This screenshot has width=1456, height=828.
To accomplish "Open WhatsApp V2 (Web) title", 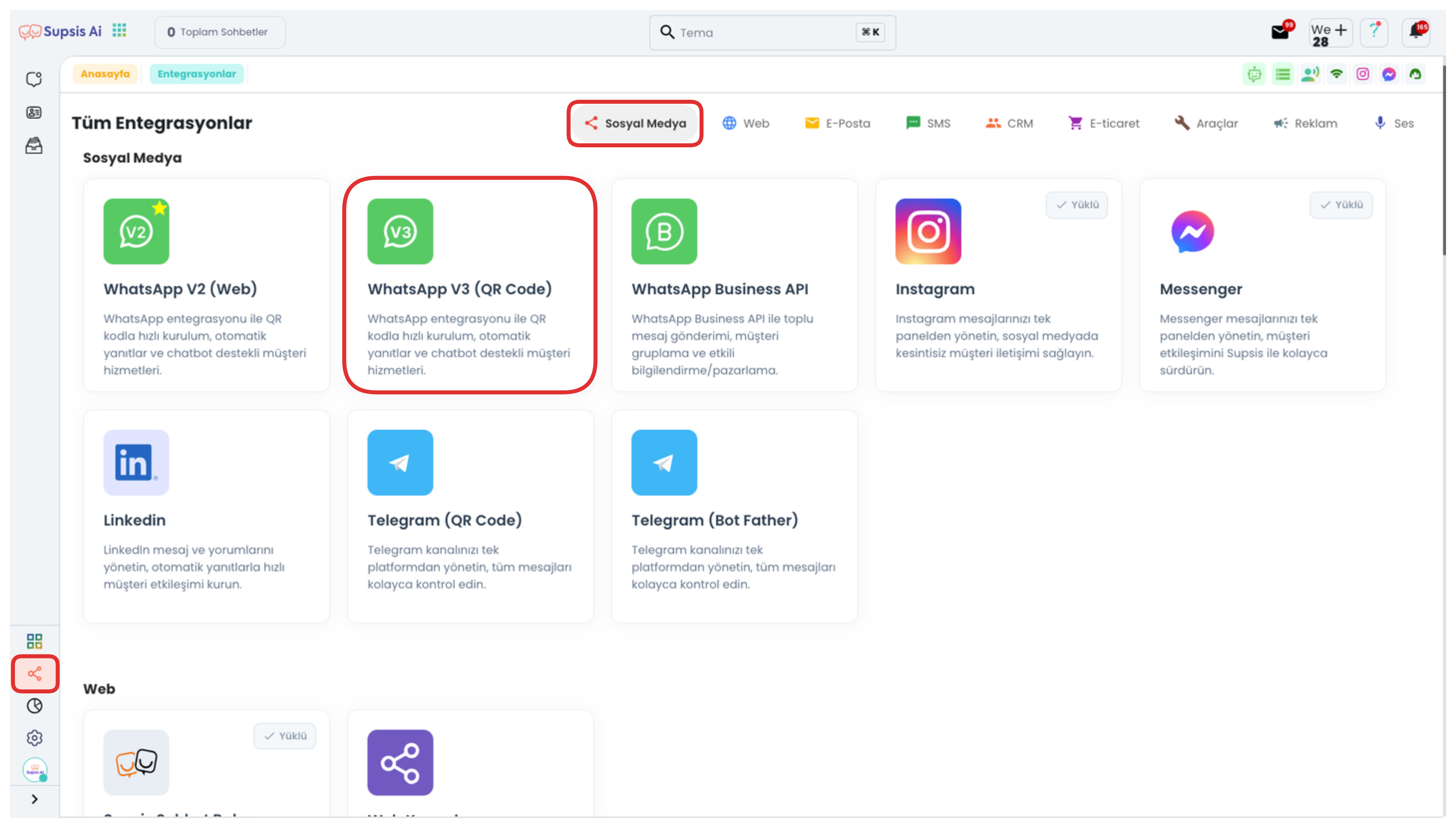I will point(180,289).
